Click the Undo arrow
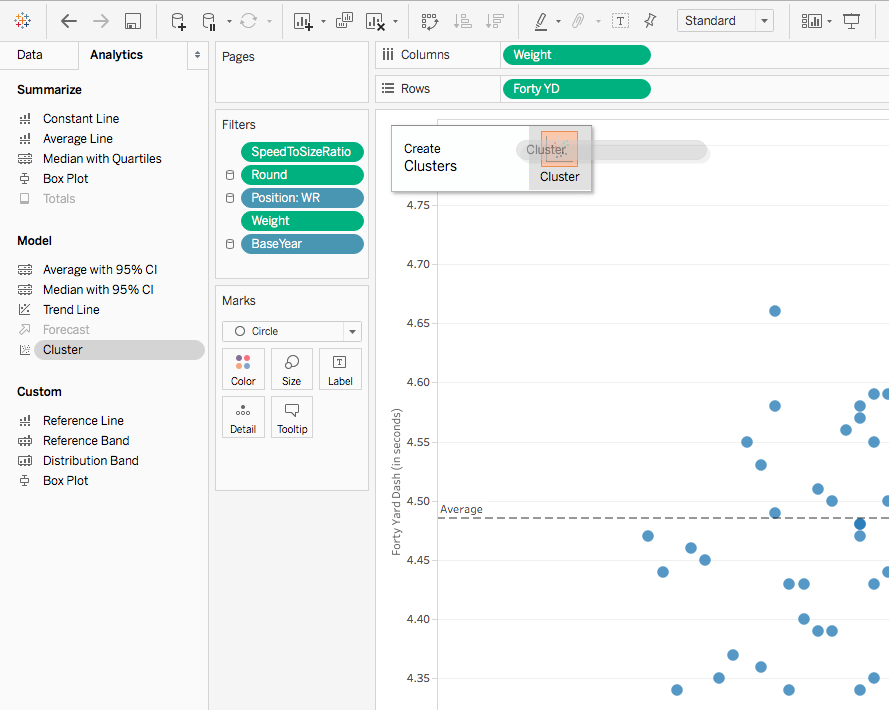 (x=68, y=21)
